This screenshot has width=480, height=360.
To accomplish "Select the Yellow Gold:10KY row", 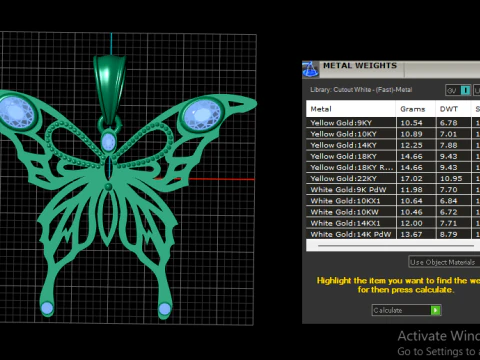I will [393, 134].
